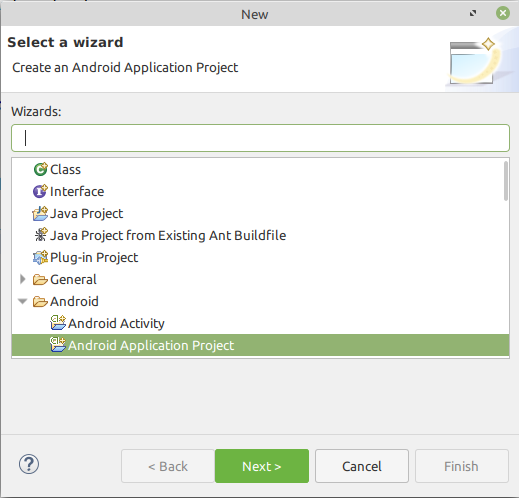
Task: Click the Plug-in Project icon
Action: 40,257
